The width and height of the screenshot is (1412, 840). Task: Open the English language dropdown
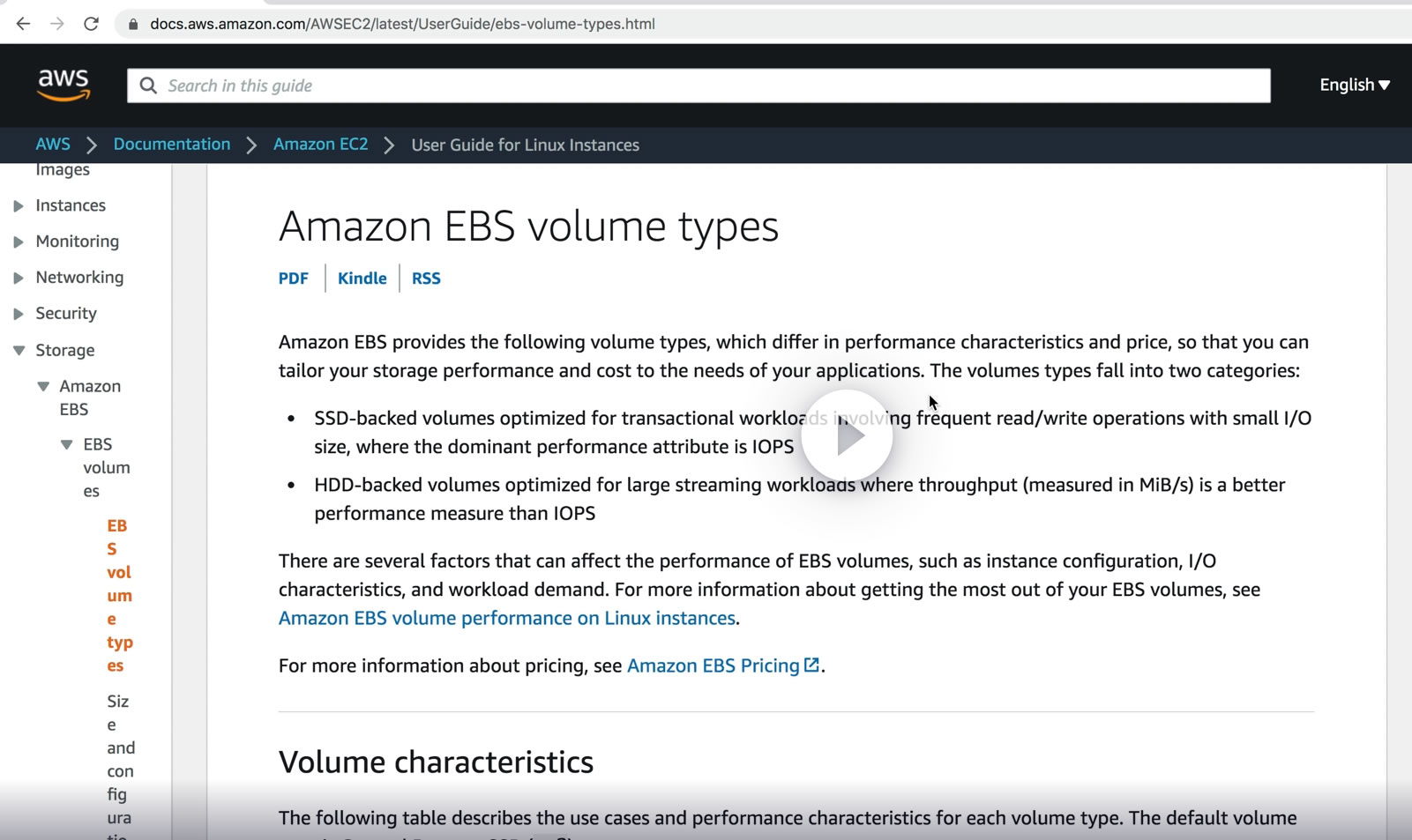[x=1354, y=85]
